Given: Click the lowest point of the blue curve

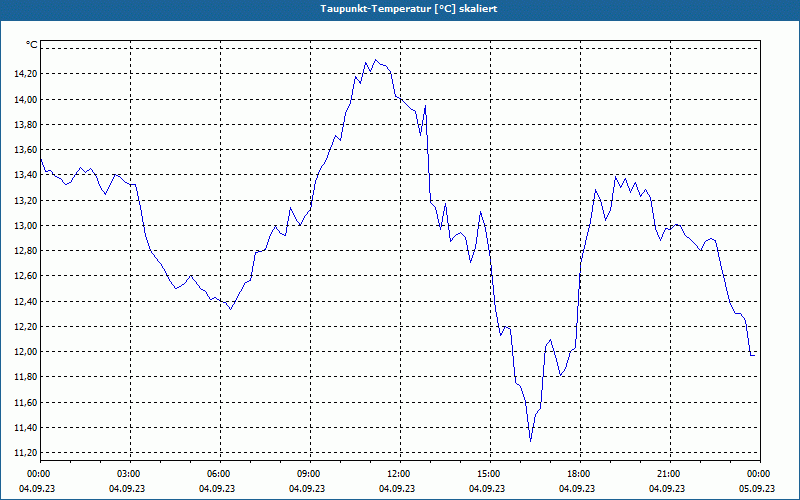Looking at the screenshot, I should point(531,441).
